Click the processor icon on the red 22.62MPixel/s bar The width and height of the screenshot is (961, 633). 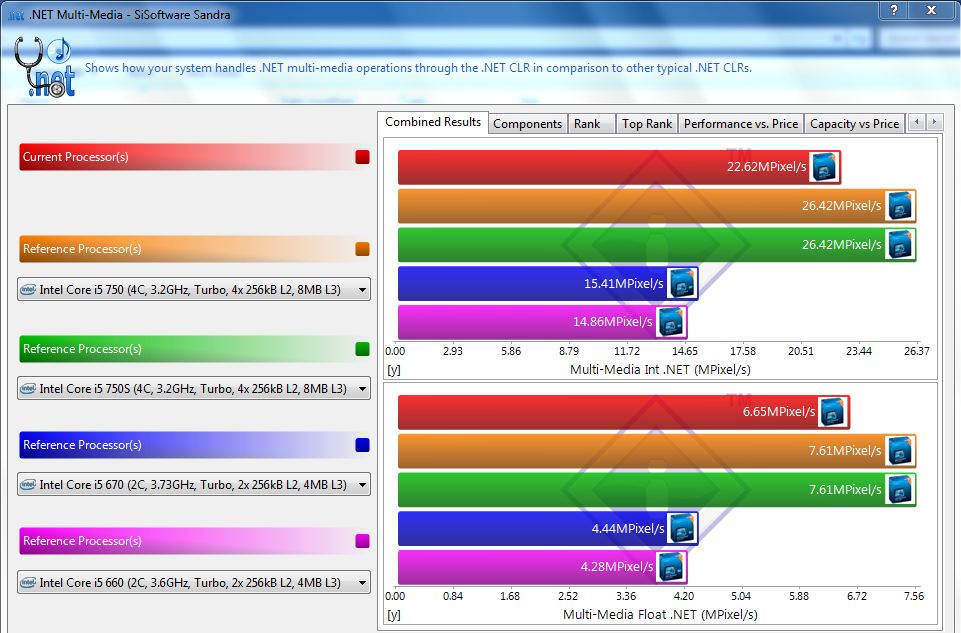point(824,167)
